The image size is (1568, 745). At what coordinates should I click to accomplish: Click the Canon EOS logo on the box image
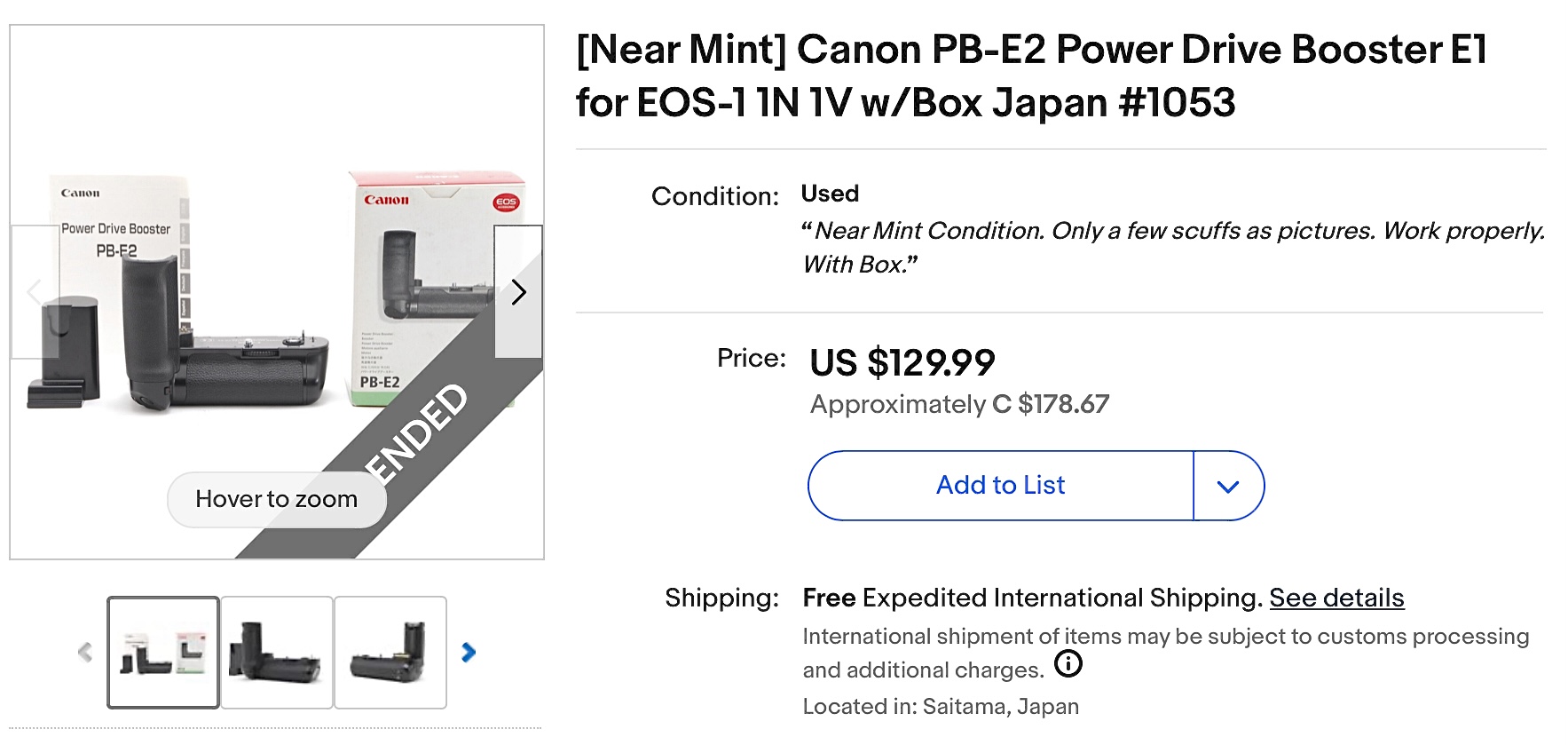click(505, 203)
